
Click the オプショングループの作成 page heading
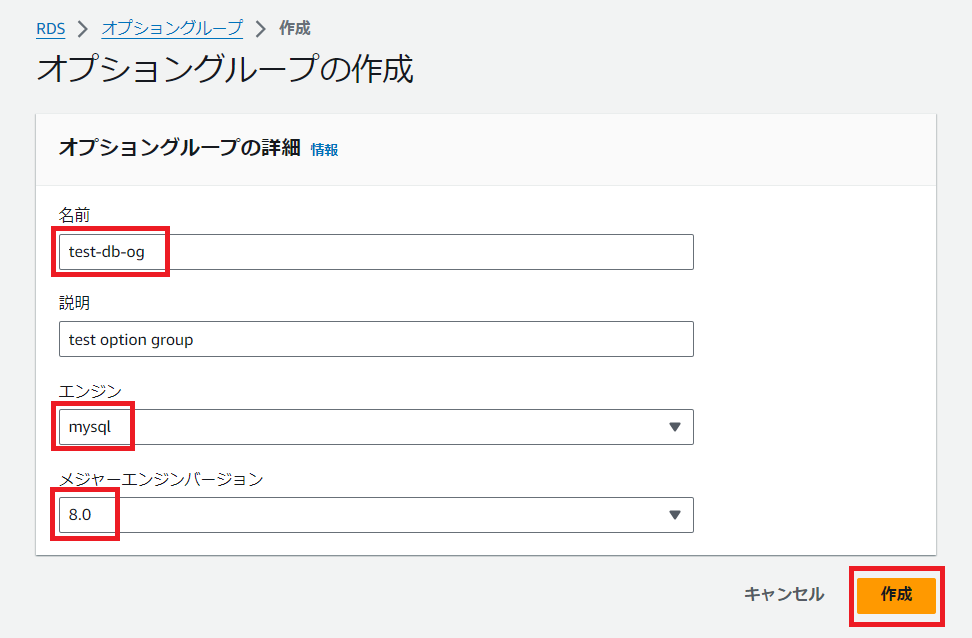point(225,70)
